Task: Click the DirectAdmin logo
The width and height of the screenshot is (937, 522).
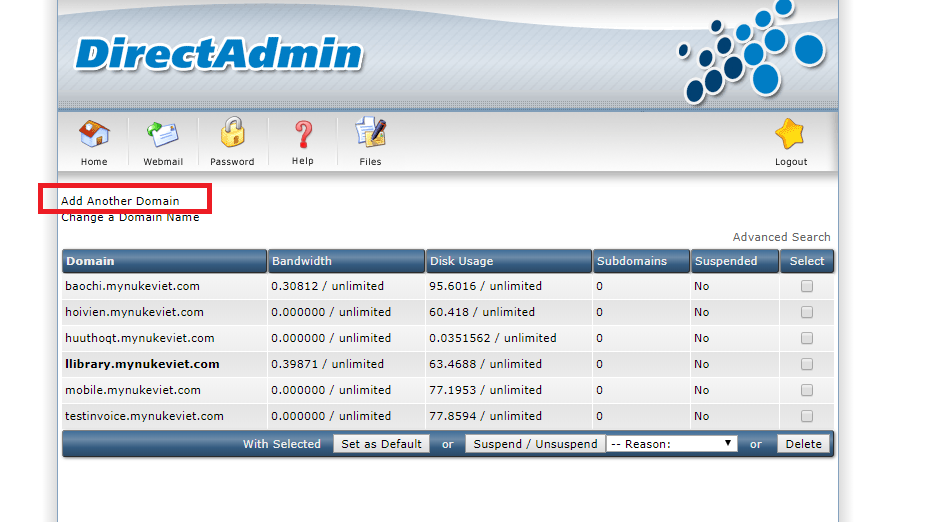Action: pyautogui.click(x=218, y=54)
